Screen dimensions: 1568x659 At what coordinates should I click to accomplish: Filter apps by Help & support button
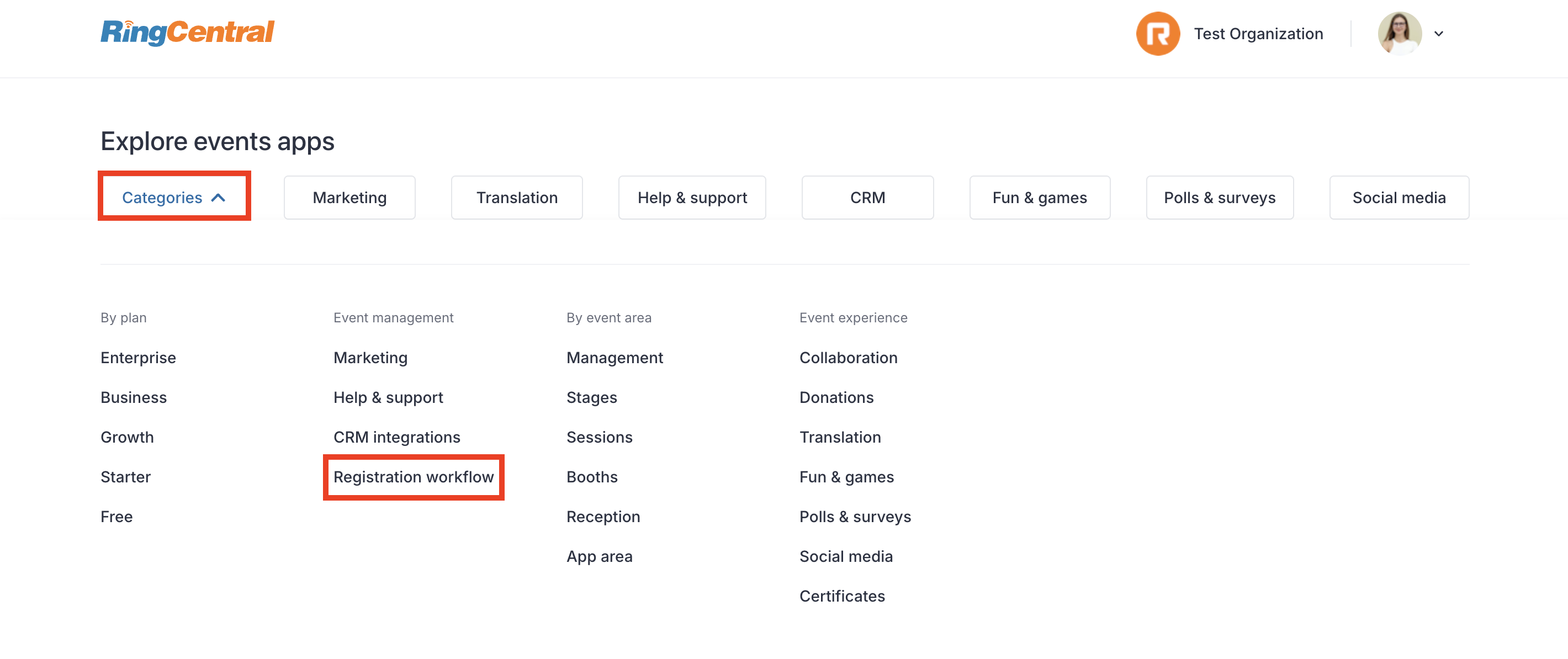pos(692,197)
